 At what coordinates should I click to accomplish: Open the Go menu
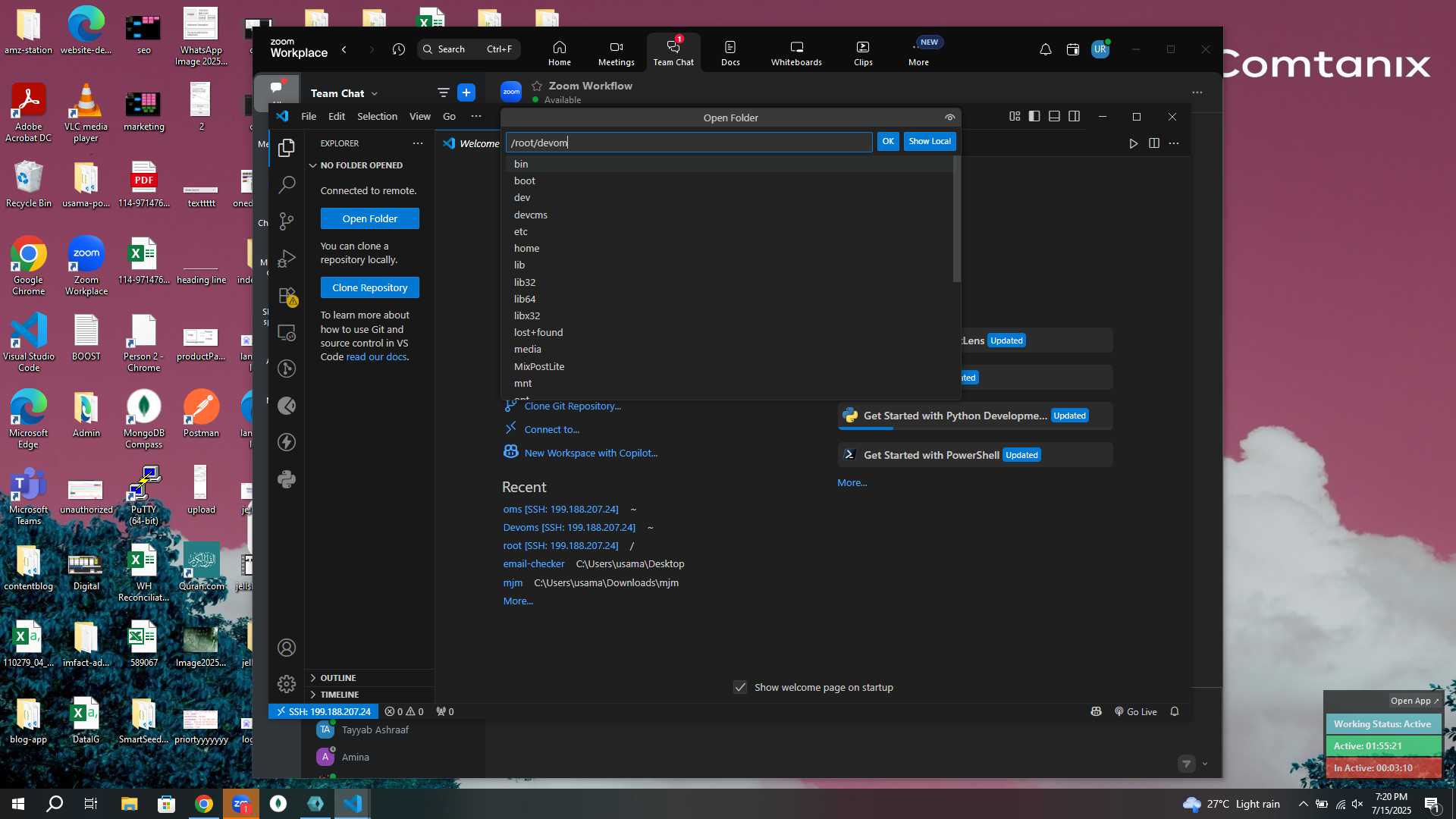coord(449,116)
